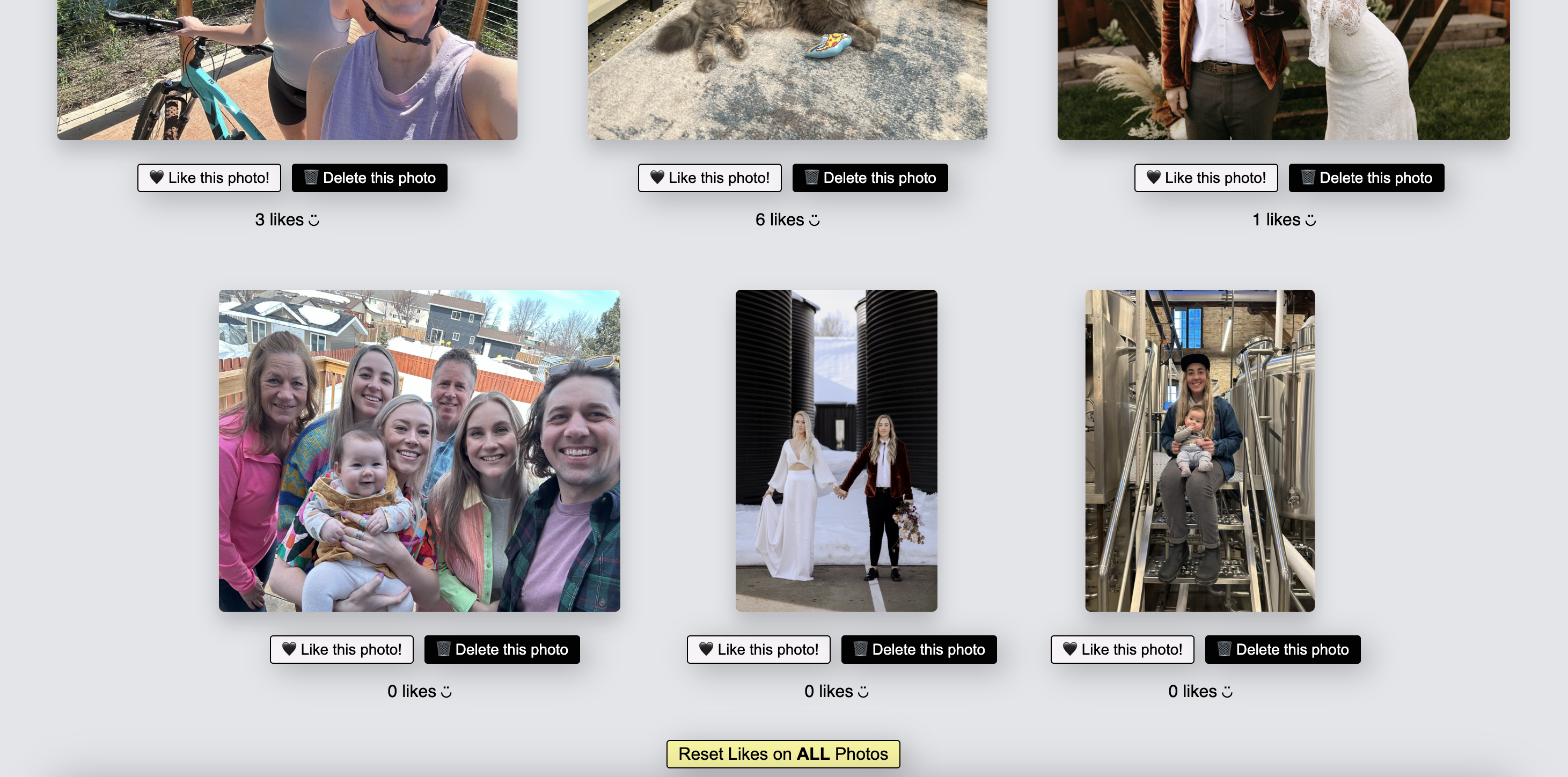This screenshot has height=777, width=1568.
Task: Click the heart icon under the cat photo
Action: [657, 178]
